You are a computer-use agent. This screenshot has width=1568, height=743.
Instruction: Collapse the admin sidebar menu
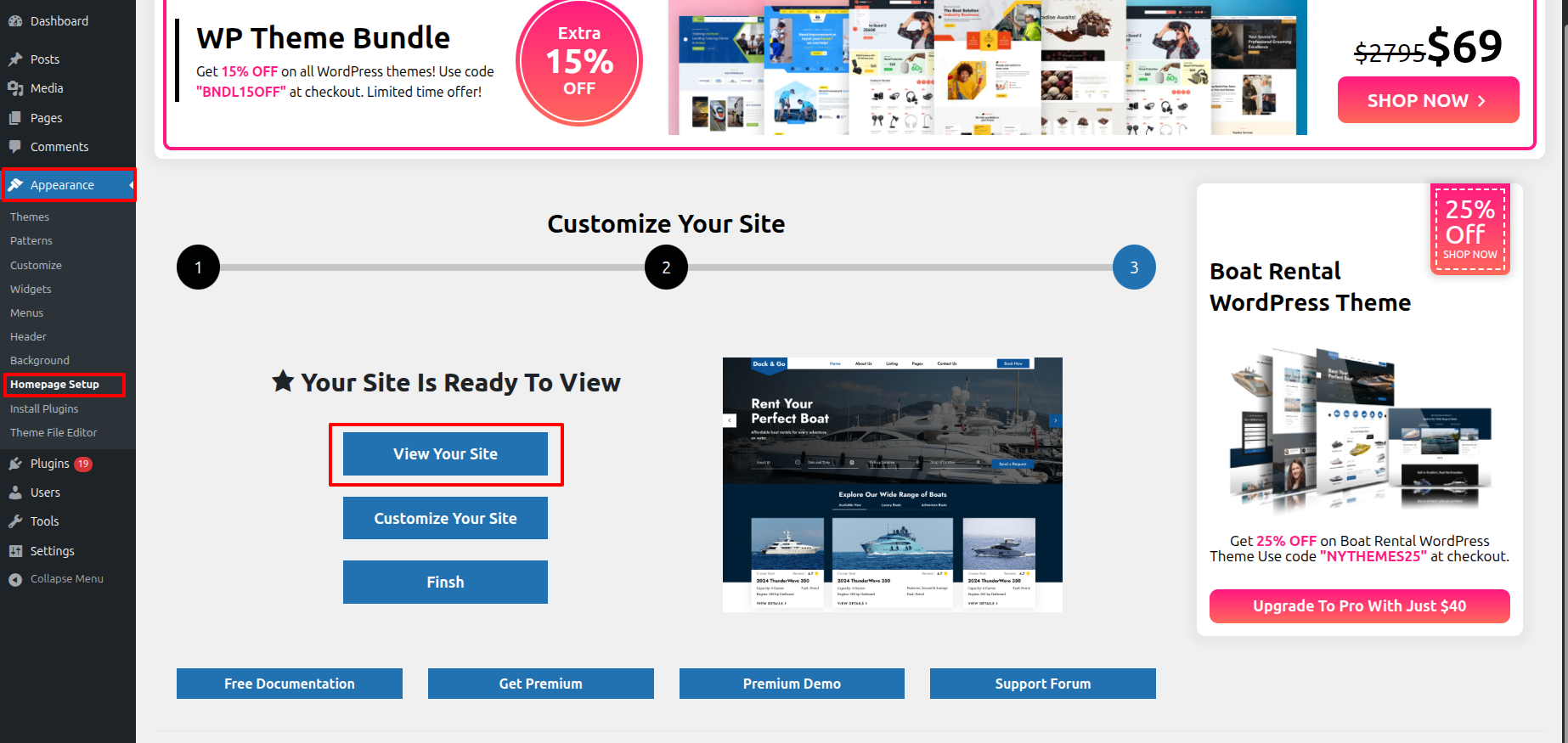[56, 579]
